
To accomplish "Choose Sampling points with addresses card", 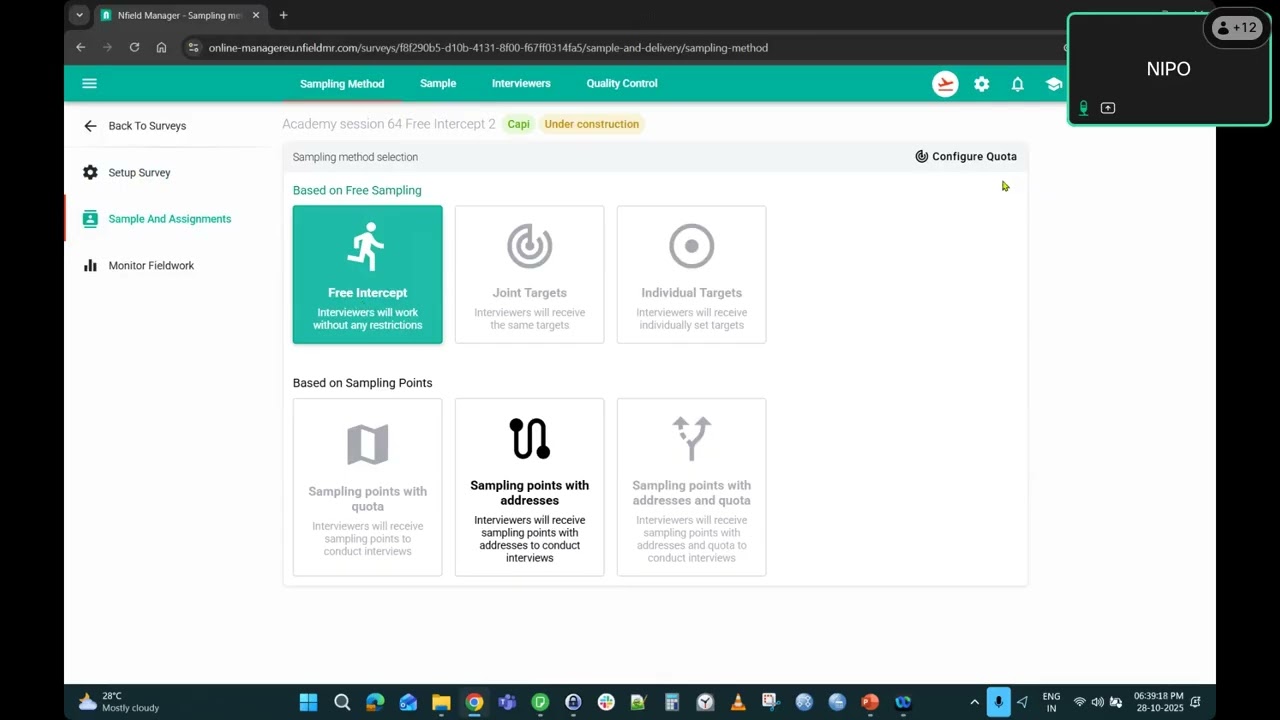I will click(529, 487).
